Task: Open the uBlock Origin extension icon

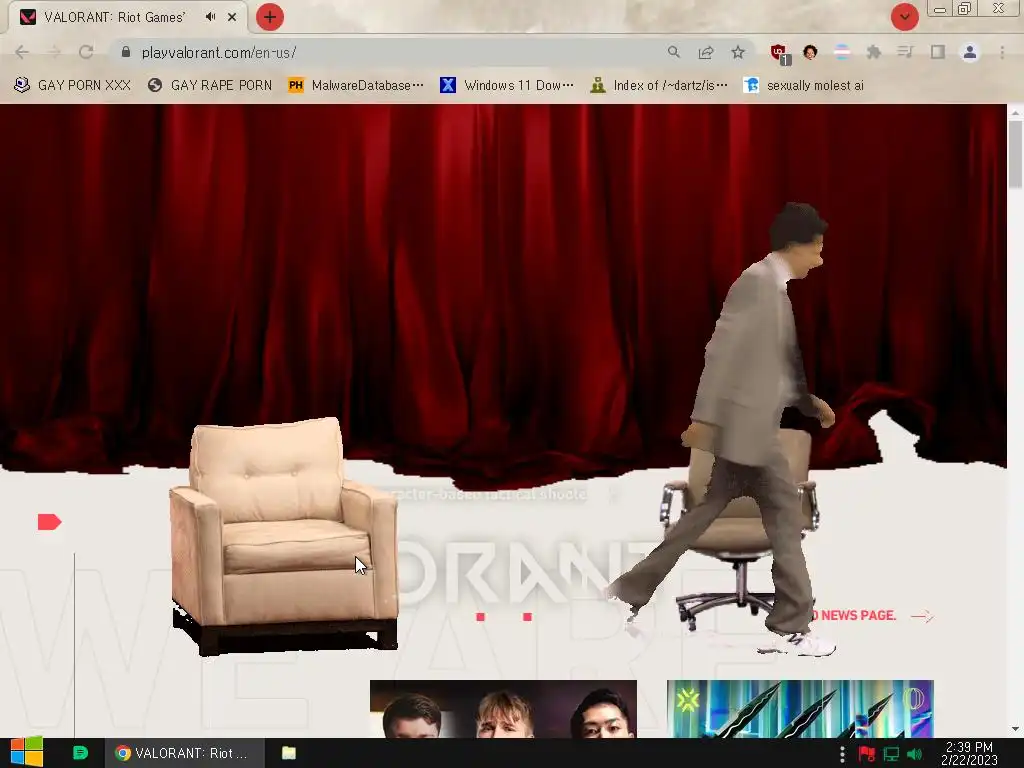Action: coord(779,54)
